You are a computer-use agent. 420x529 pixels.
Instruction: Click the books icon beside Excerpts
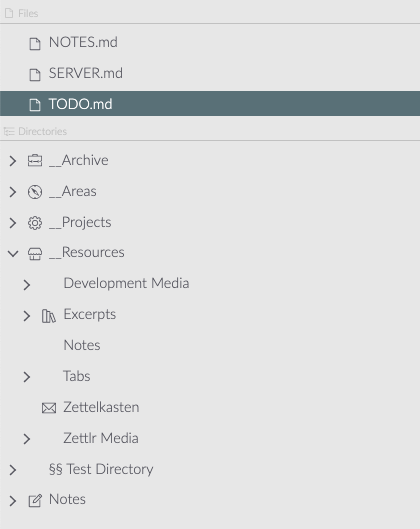point(49,316)
